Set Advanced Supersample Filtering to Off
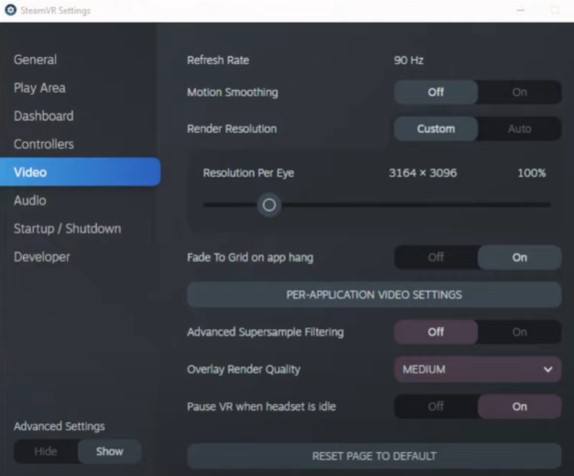 [436, 332]
